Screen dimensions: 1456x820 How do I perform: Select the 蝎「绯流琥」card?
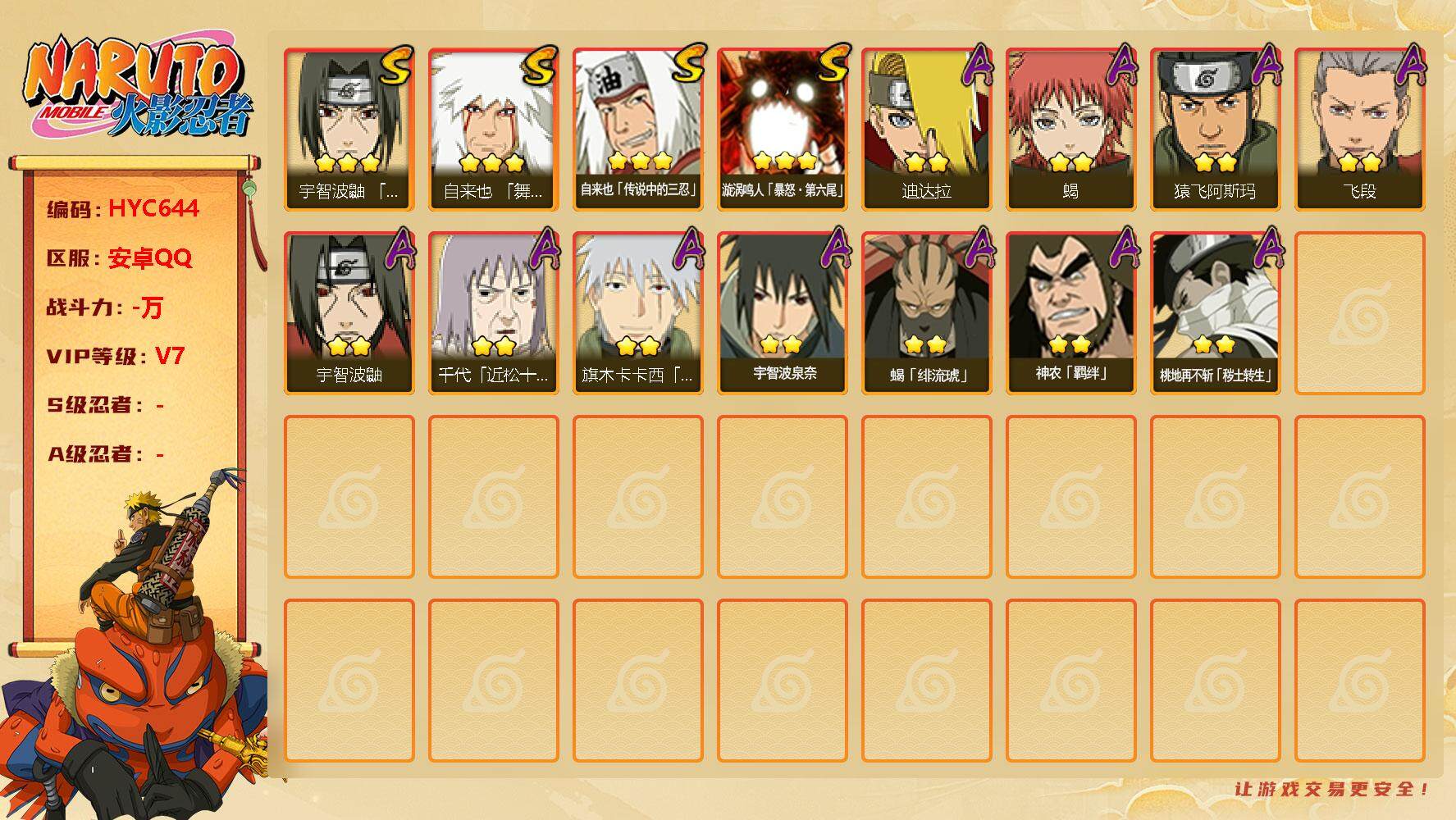point(927,313)
